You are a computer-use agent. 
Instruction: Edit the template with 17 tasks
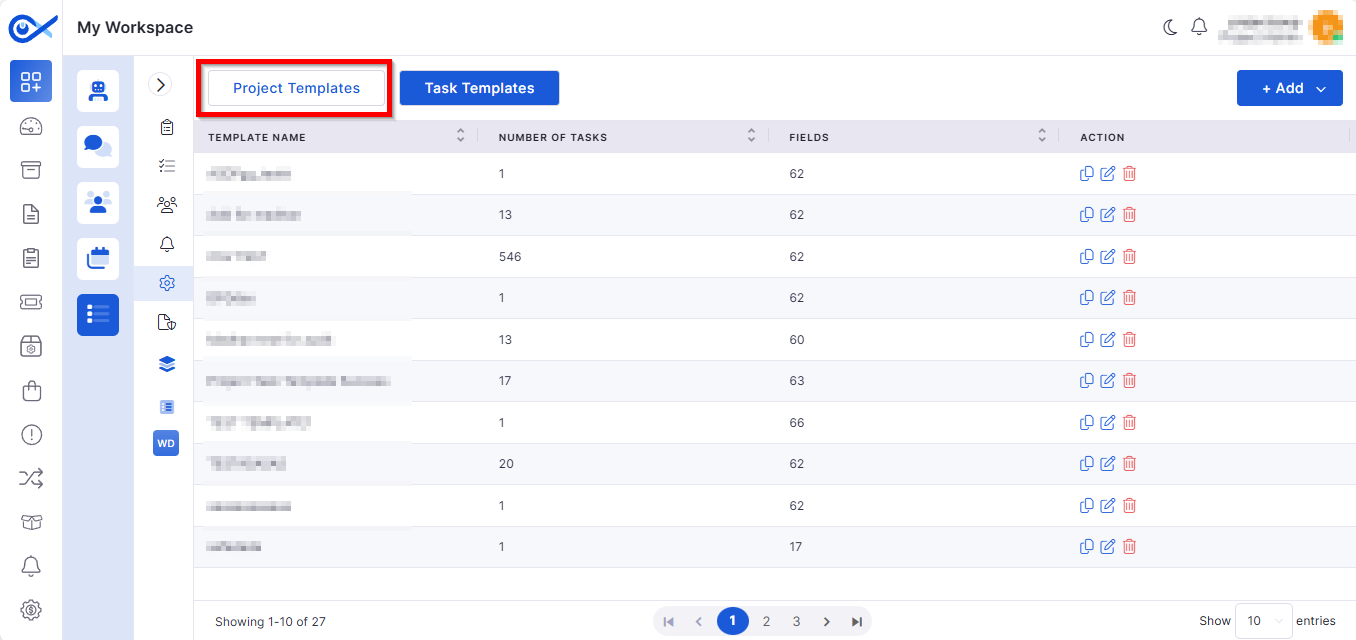point(1108,381)
